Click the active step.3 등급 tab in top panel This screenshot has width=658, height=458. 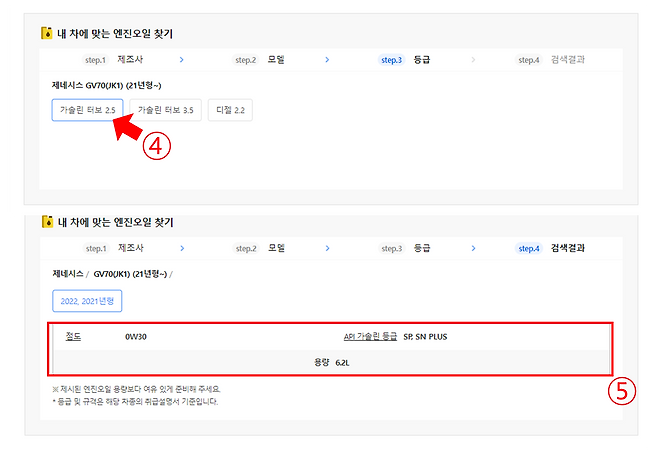pyautogui.click(x=405, y=60)
